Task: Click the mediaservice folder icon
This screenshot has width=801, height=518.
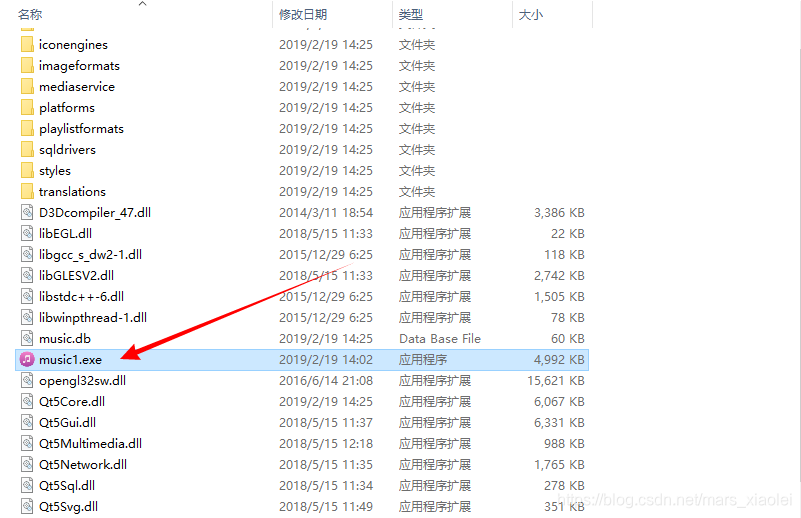Action: 28,86
